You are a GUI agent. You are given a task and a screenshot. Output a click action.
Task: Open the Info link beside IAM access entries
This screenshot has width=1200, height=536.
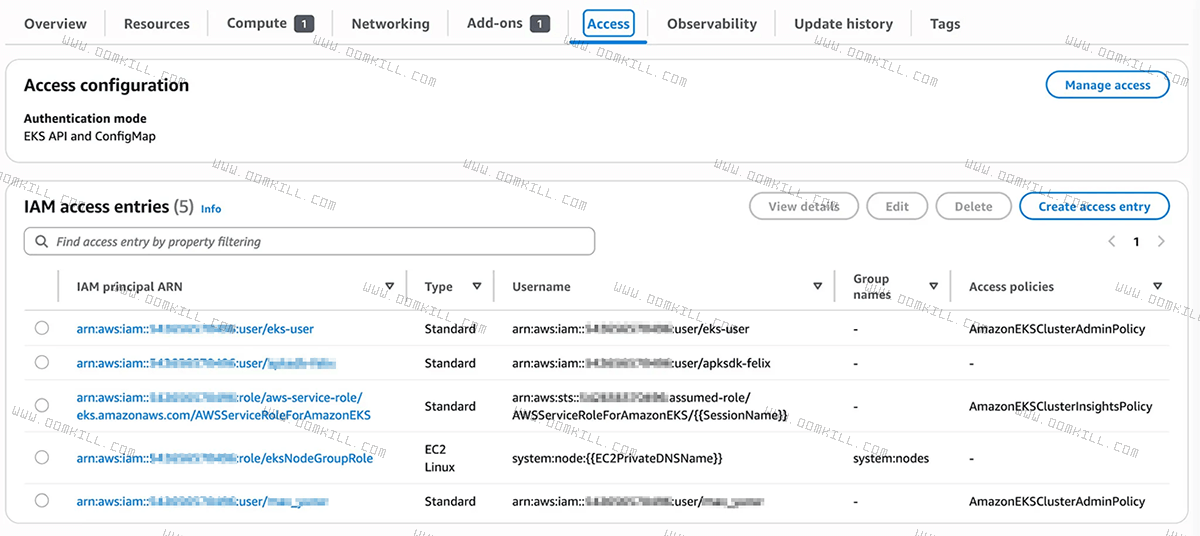[x=211, y=209]
